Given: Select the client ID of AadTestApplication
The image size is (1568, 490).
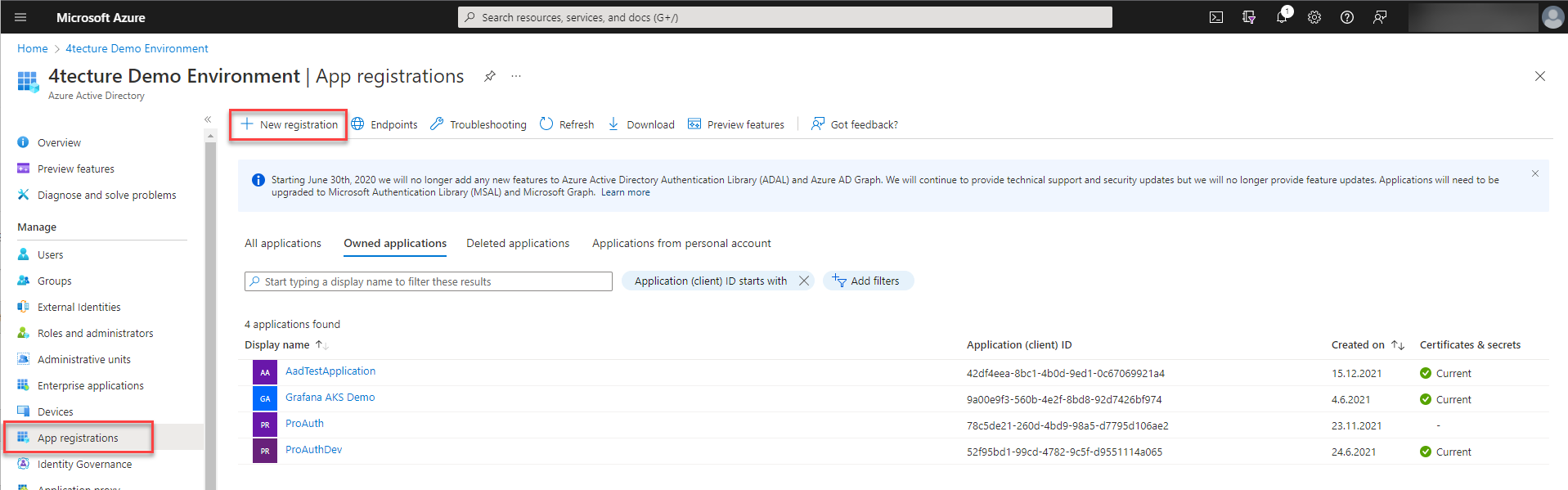Looking at the screenshot, I should [1066, 374].
